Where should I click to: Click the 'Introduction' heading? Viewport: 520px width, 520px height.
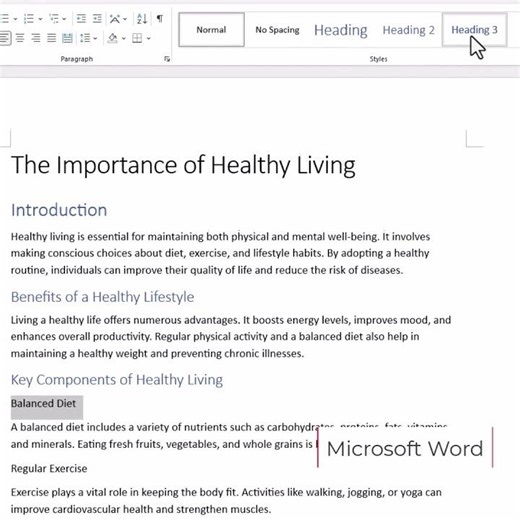pos(59,210)
